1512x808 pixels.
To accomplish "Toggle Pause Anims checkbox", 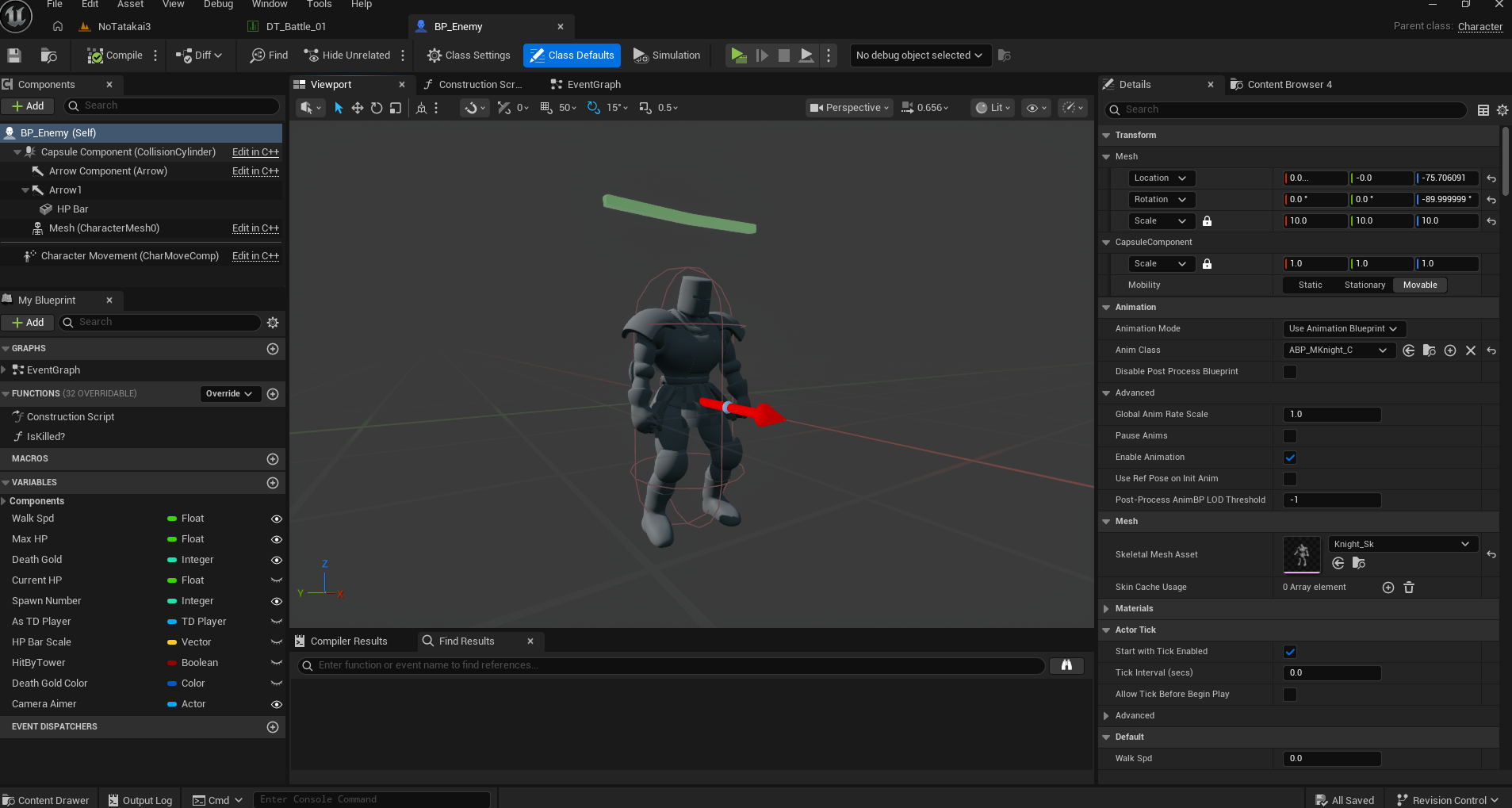I will pos(1290,436).
